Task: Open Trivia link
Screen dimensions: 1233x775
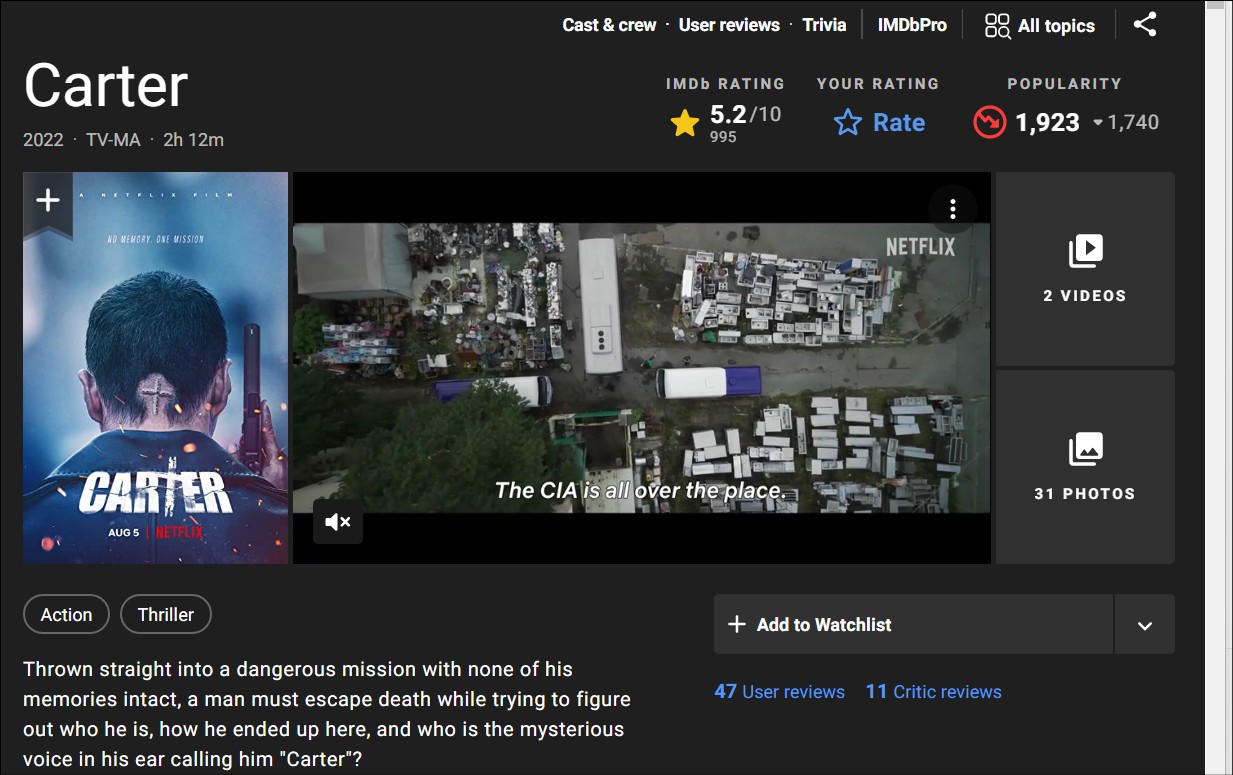Action: pyautogui.click(x=824, y=25)
